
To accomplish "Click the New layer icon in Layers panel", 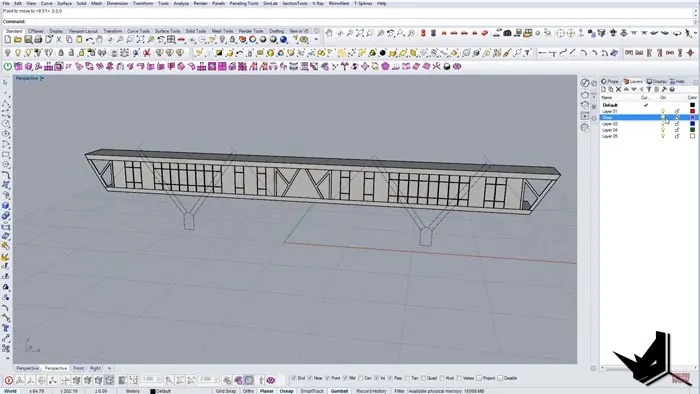I will click(x=604, y=89).
